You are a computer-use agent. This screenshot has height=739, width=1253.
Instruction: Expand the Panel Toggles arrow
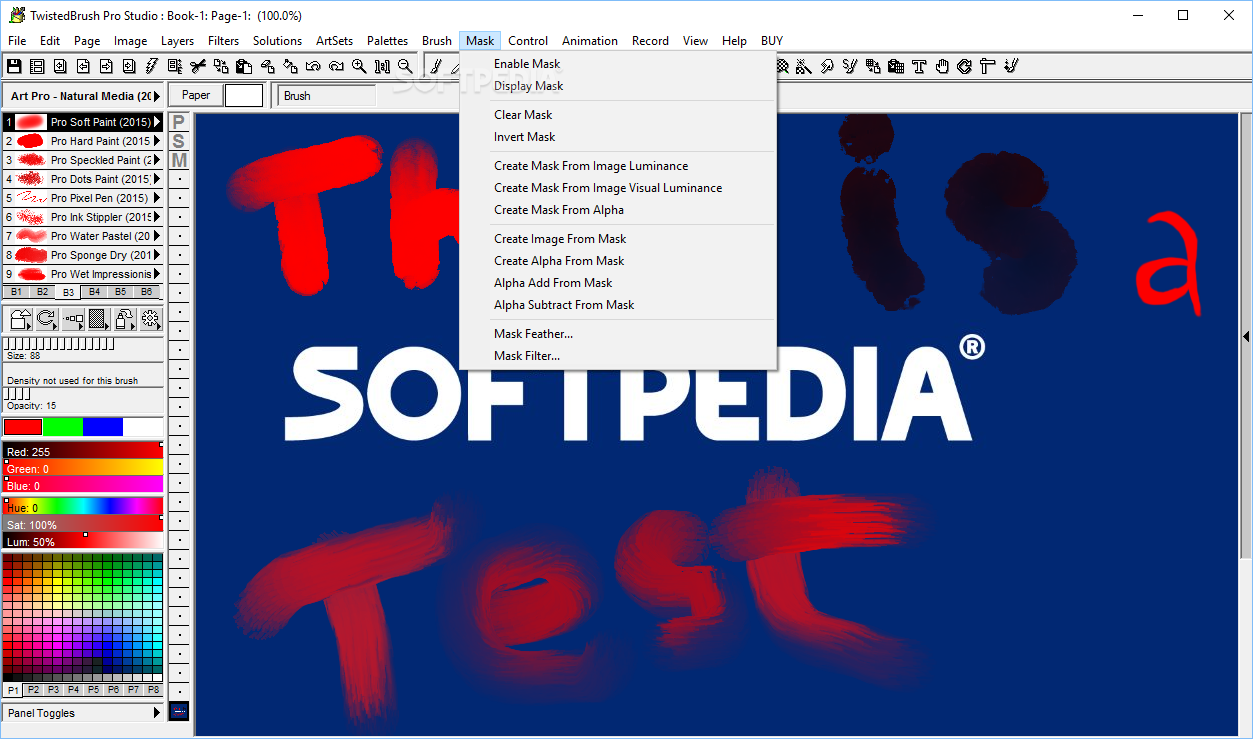156,713
